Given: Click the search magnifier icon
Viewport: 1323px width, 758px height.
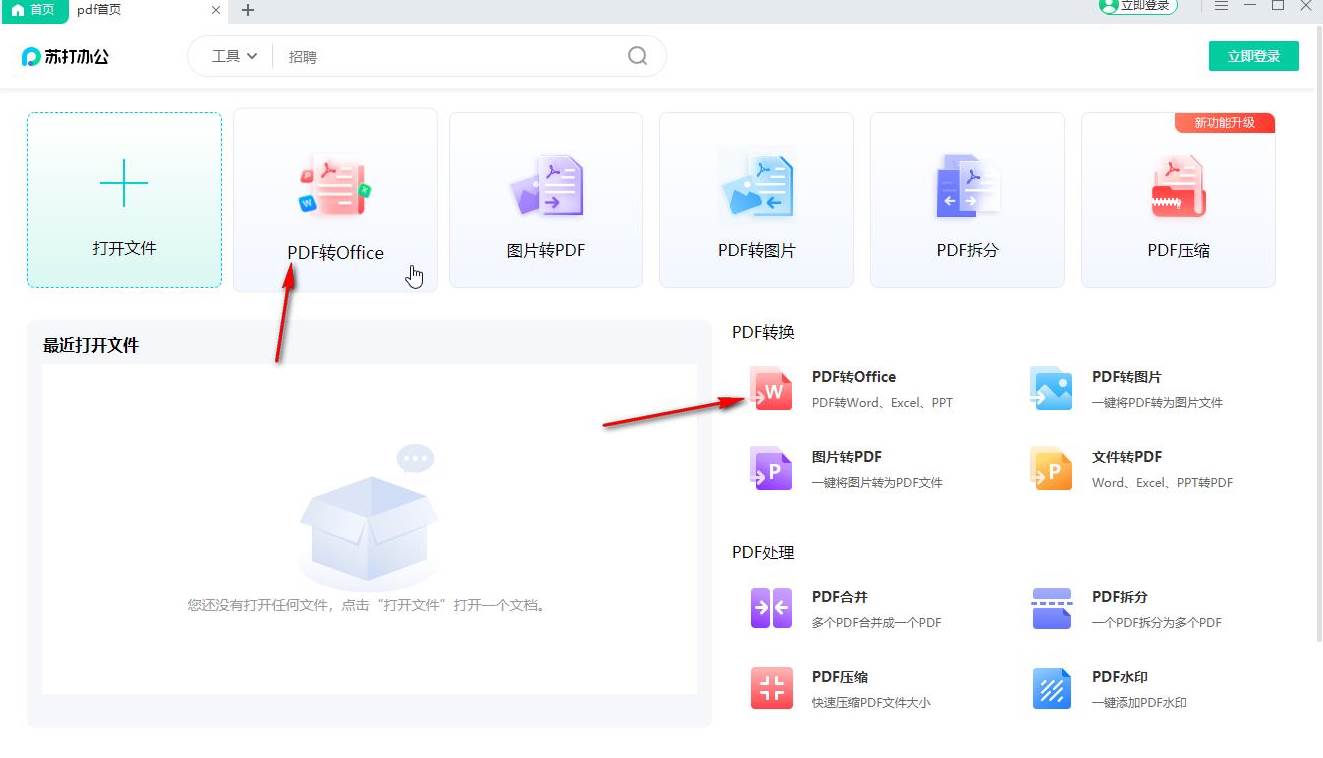Looking at the screenshot, I should click(x=638, y=56).
